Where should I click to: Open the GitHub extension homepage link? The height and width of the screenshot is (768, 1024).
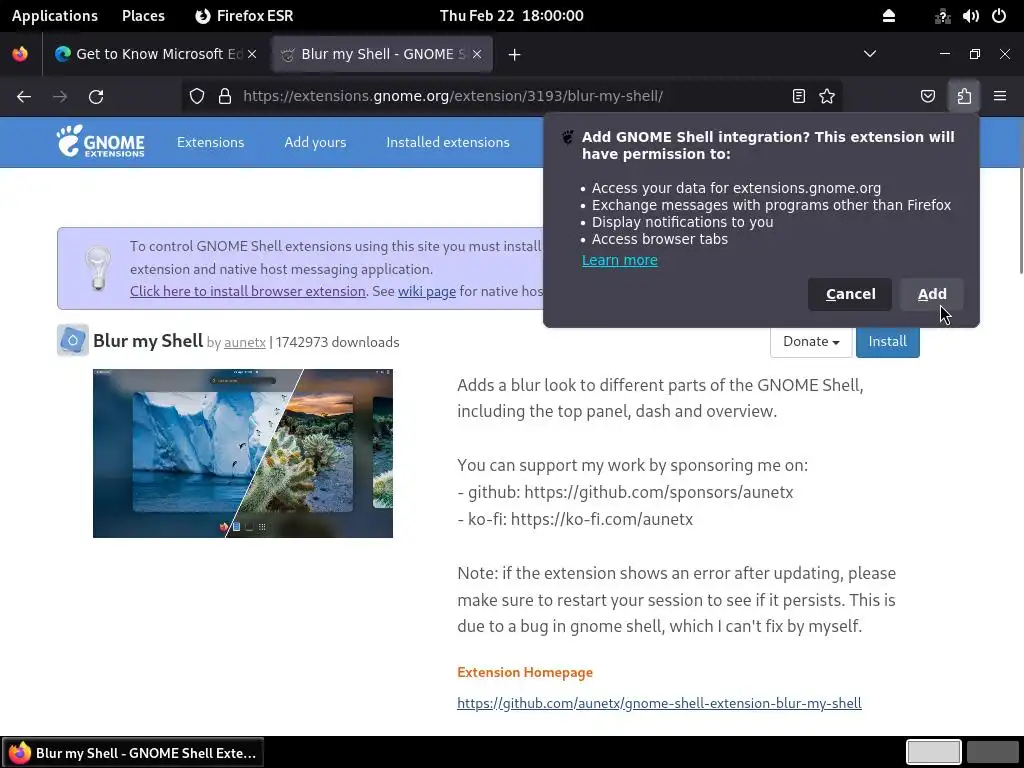point(659,703)
